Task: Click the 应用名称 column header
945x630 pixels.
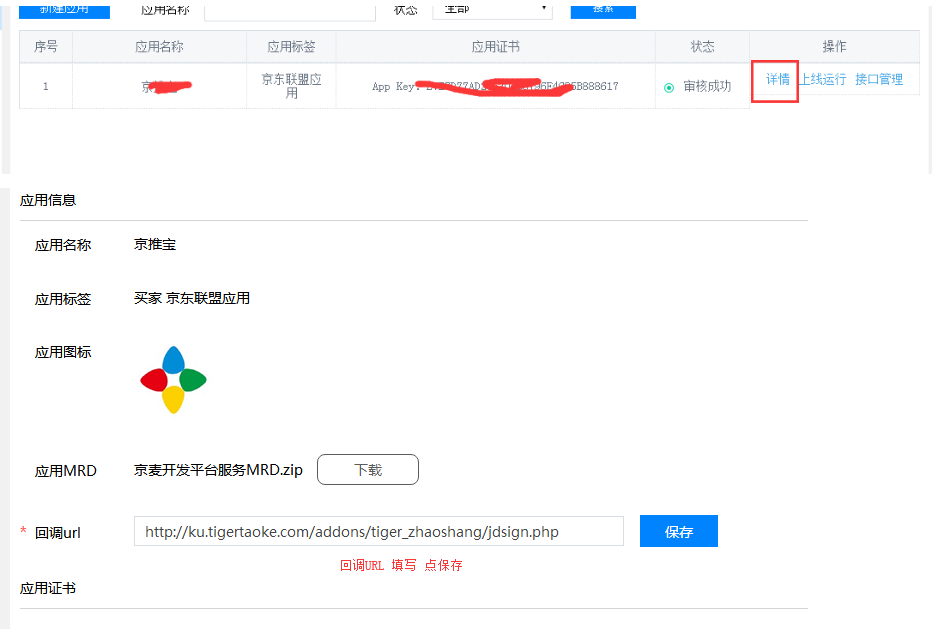Action: [159, 47]
